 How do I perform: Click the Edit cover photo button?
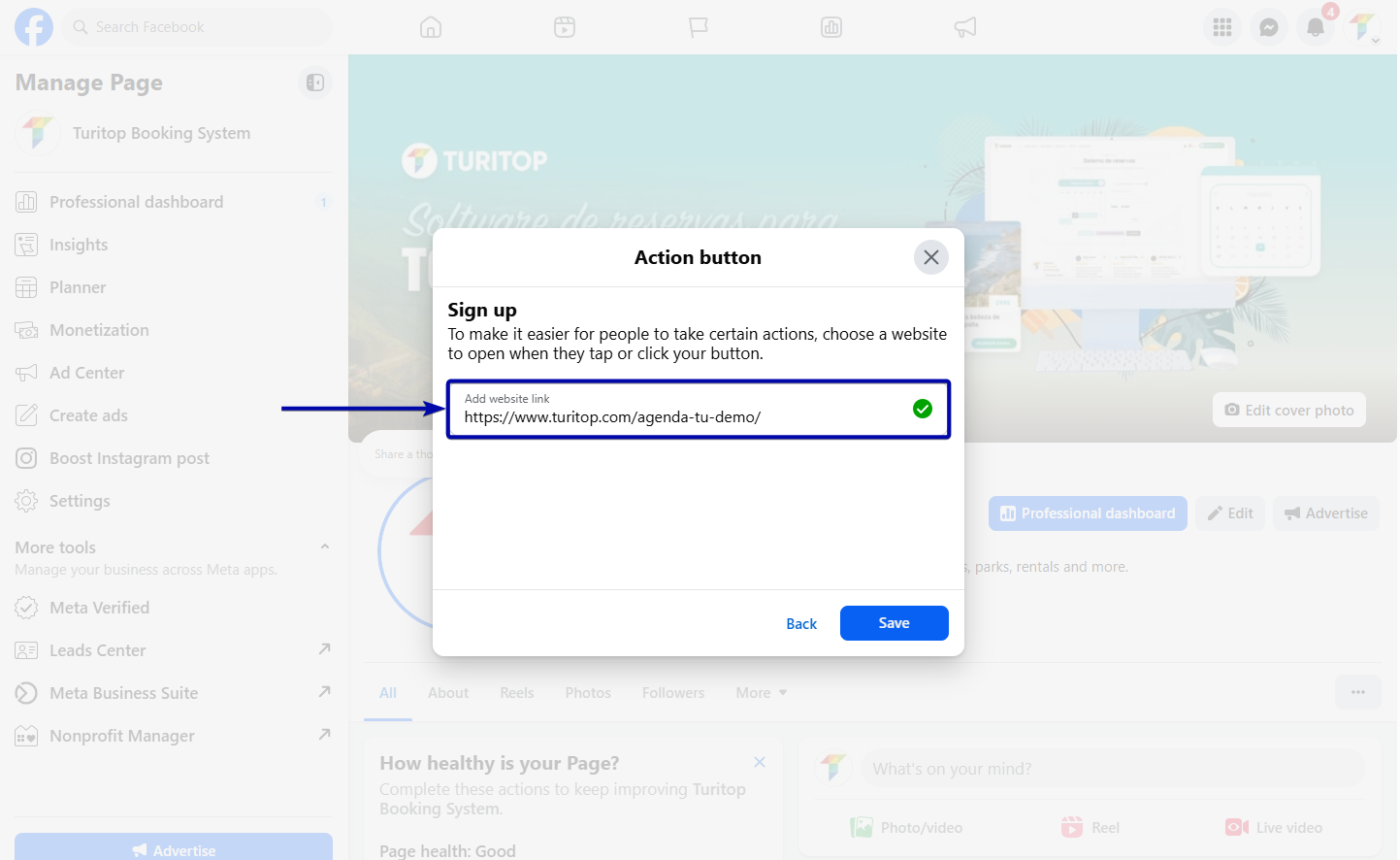(1289, 410)
